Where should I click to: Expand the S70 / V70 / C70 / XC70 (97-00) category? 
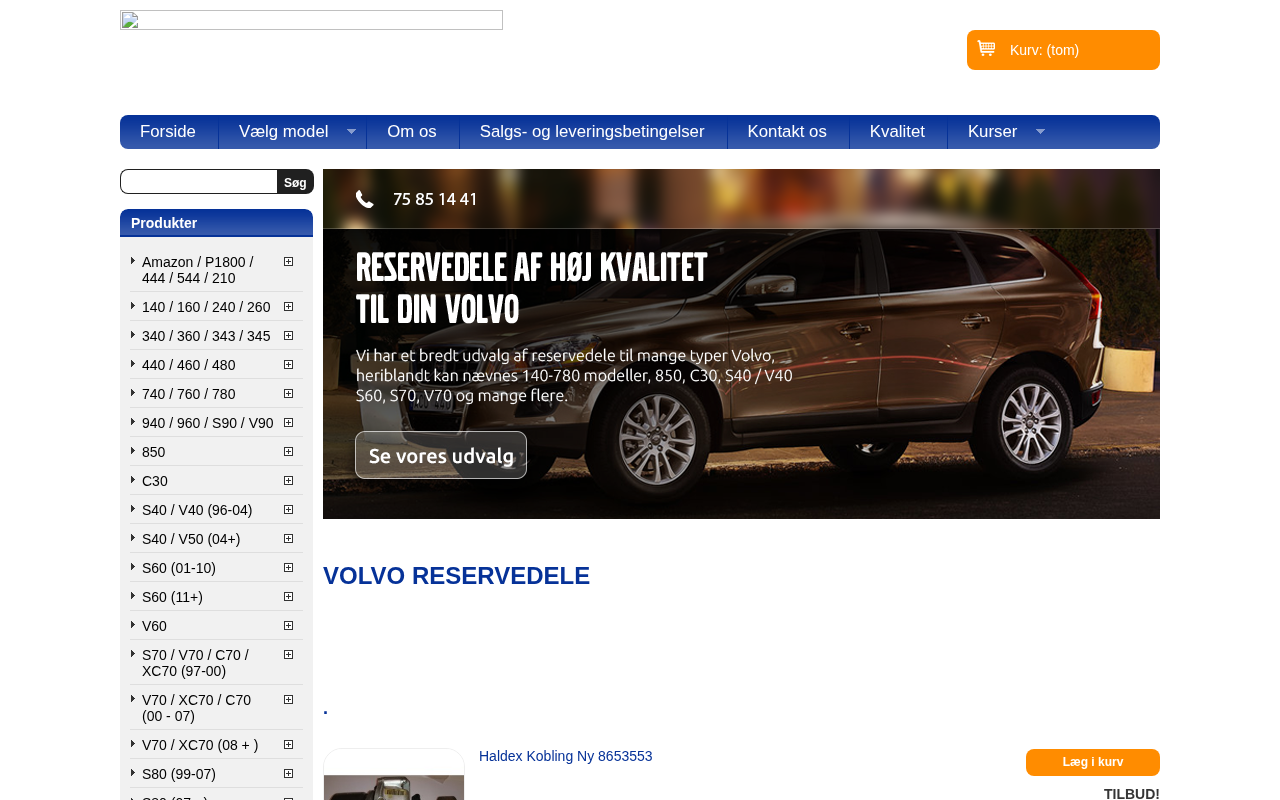pos(288,655)
